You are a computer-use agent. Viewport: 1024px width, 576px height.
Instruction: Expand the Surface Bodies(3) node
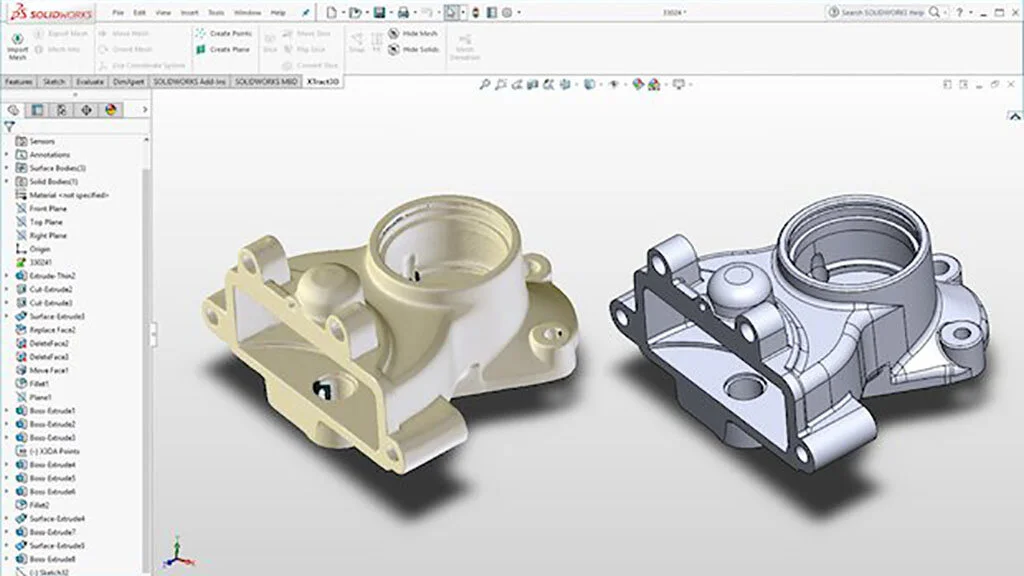click(7, 168)
